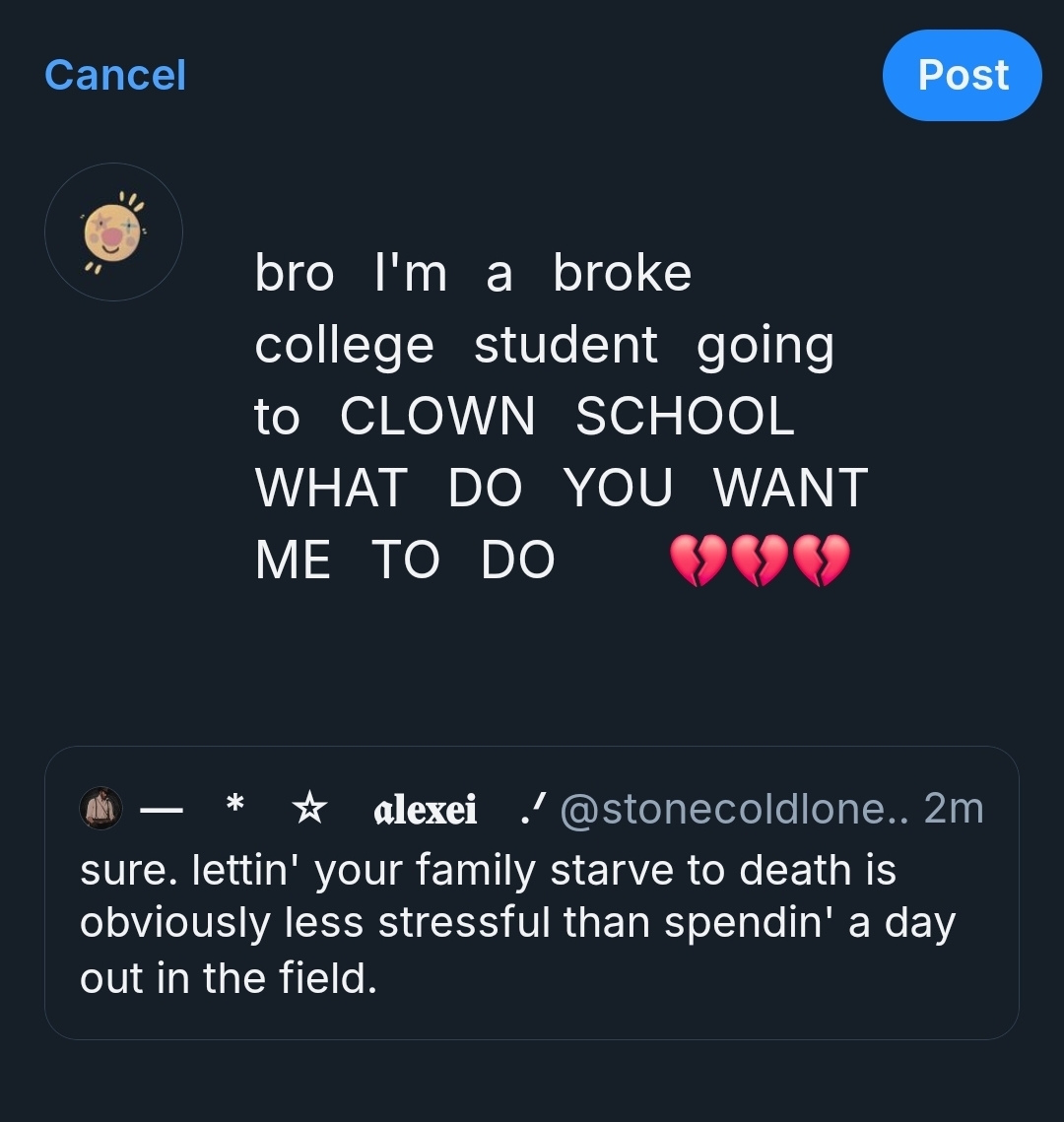The image size is (1064, 1122).
Task: Tap the alexei display name
Action: pyautogui.click(x=426, y=810)
